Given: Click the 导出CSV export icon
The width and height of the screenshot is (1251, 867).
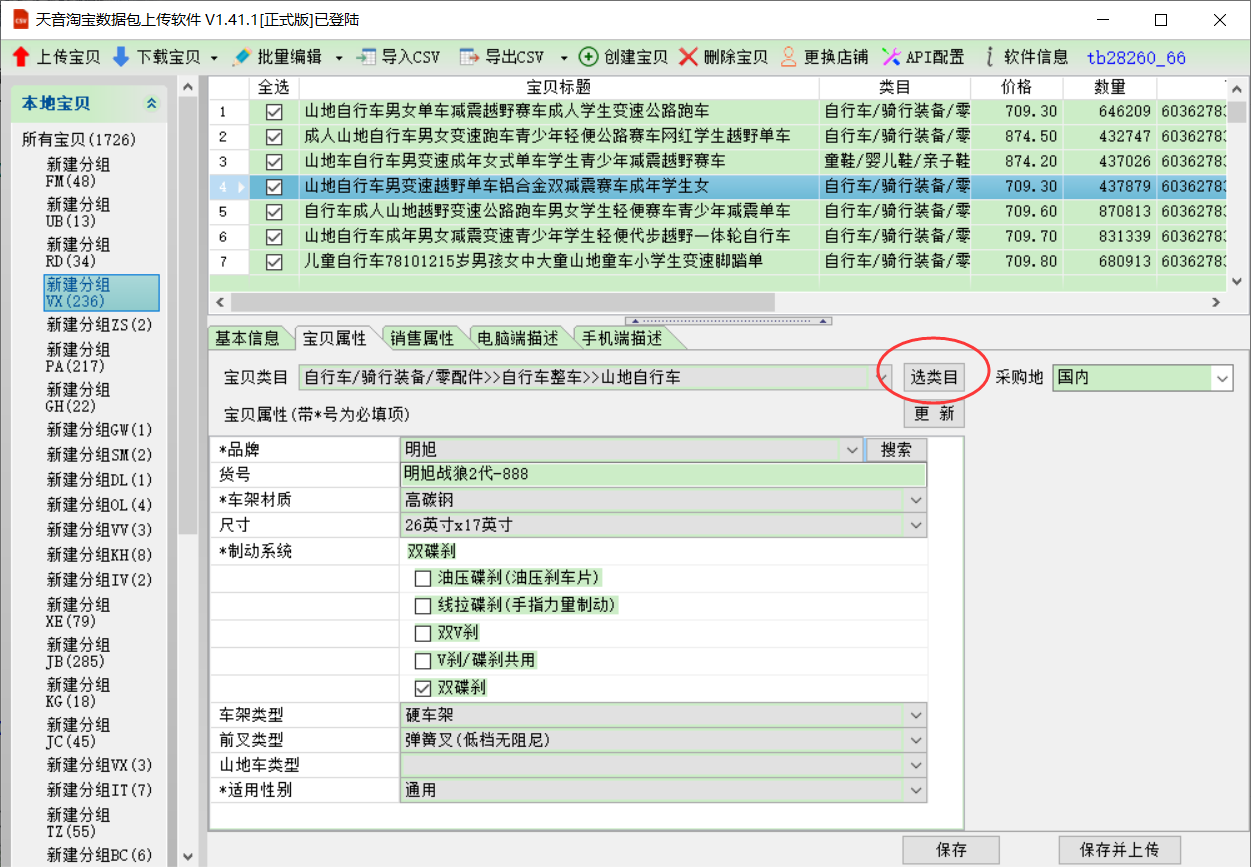Looking at the screenshot, I should (470, 57).
